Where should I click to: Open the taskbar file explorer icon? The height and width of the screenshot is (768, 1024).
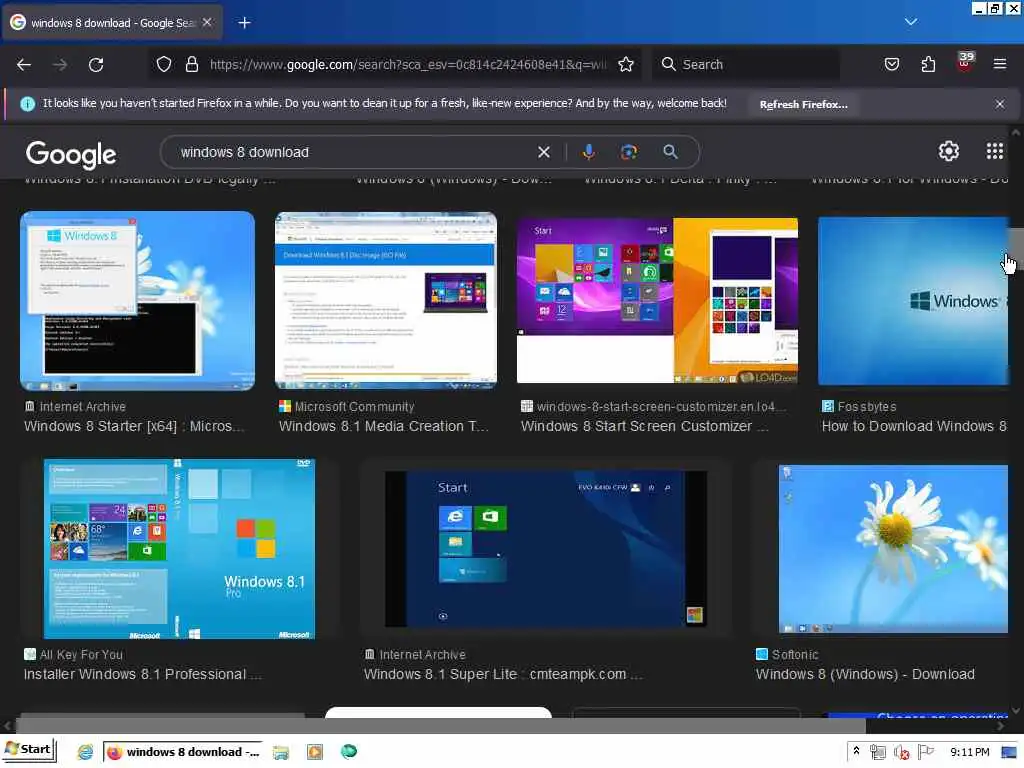[x=280, y=752]
